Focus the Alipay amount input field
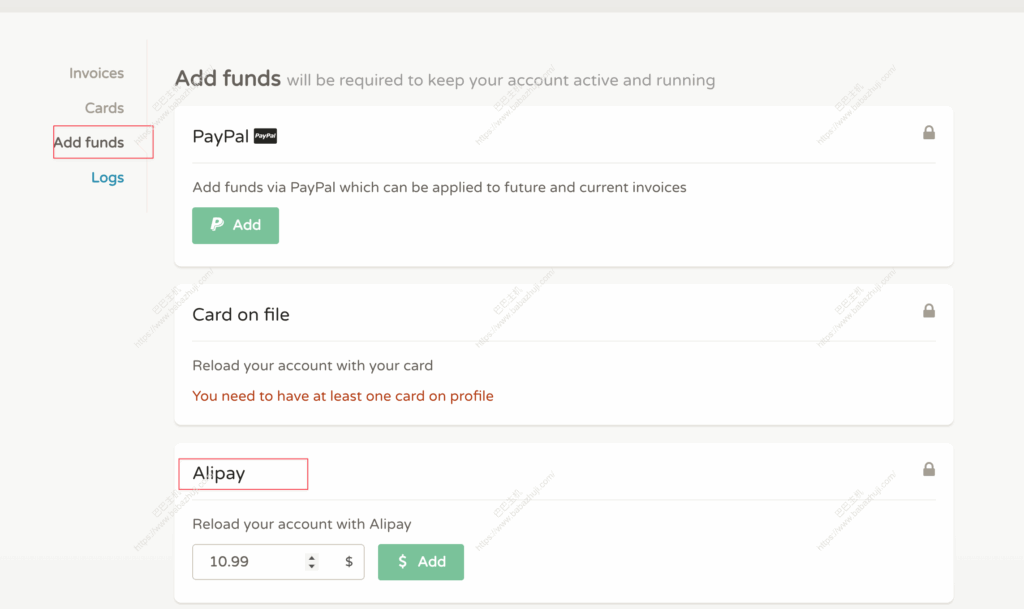The width and height of the screenshot is (1024, 609). [250, 562]
